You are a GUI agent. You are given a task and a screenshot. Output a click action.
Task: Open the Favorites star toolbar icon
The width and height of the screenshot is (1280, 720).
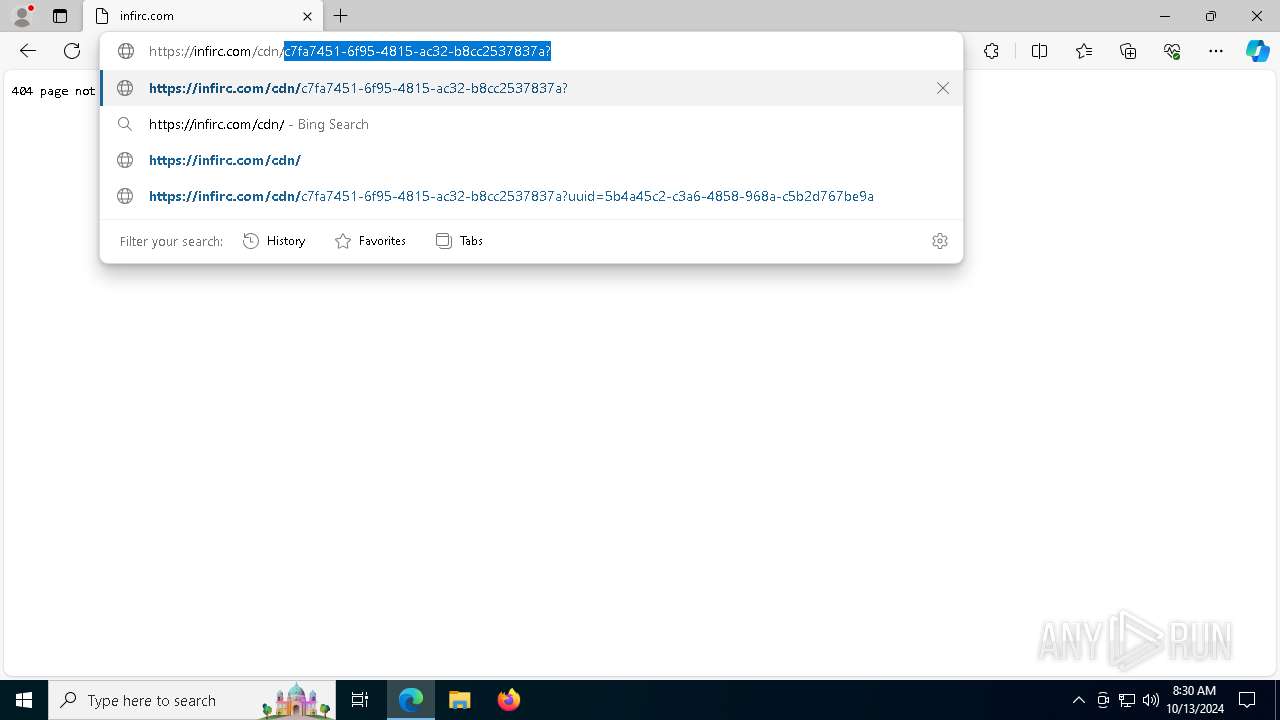click(x=1084, y=51)
